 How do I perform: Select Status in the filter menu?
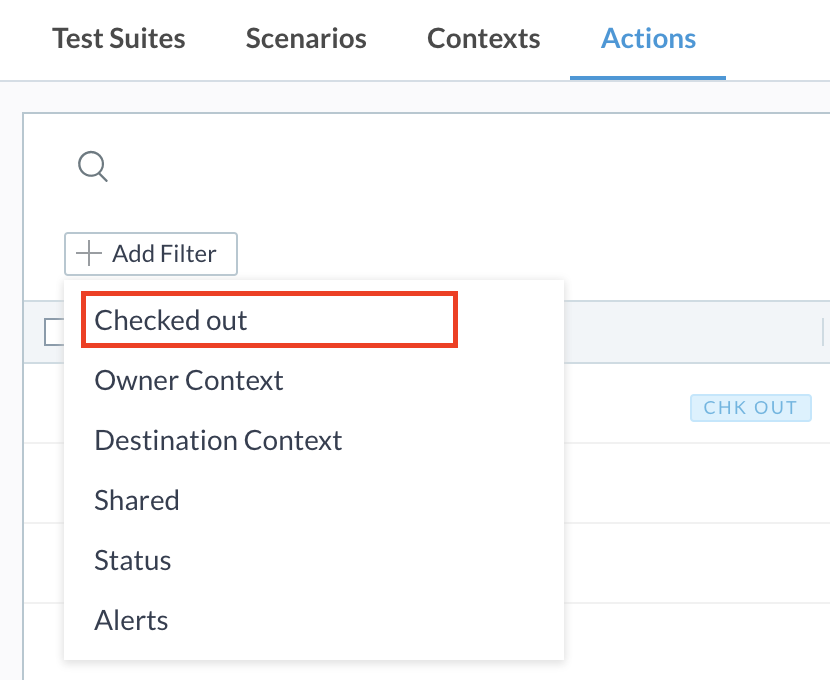pyautogui.click(x=132, y=560)
